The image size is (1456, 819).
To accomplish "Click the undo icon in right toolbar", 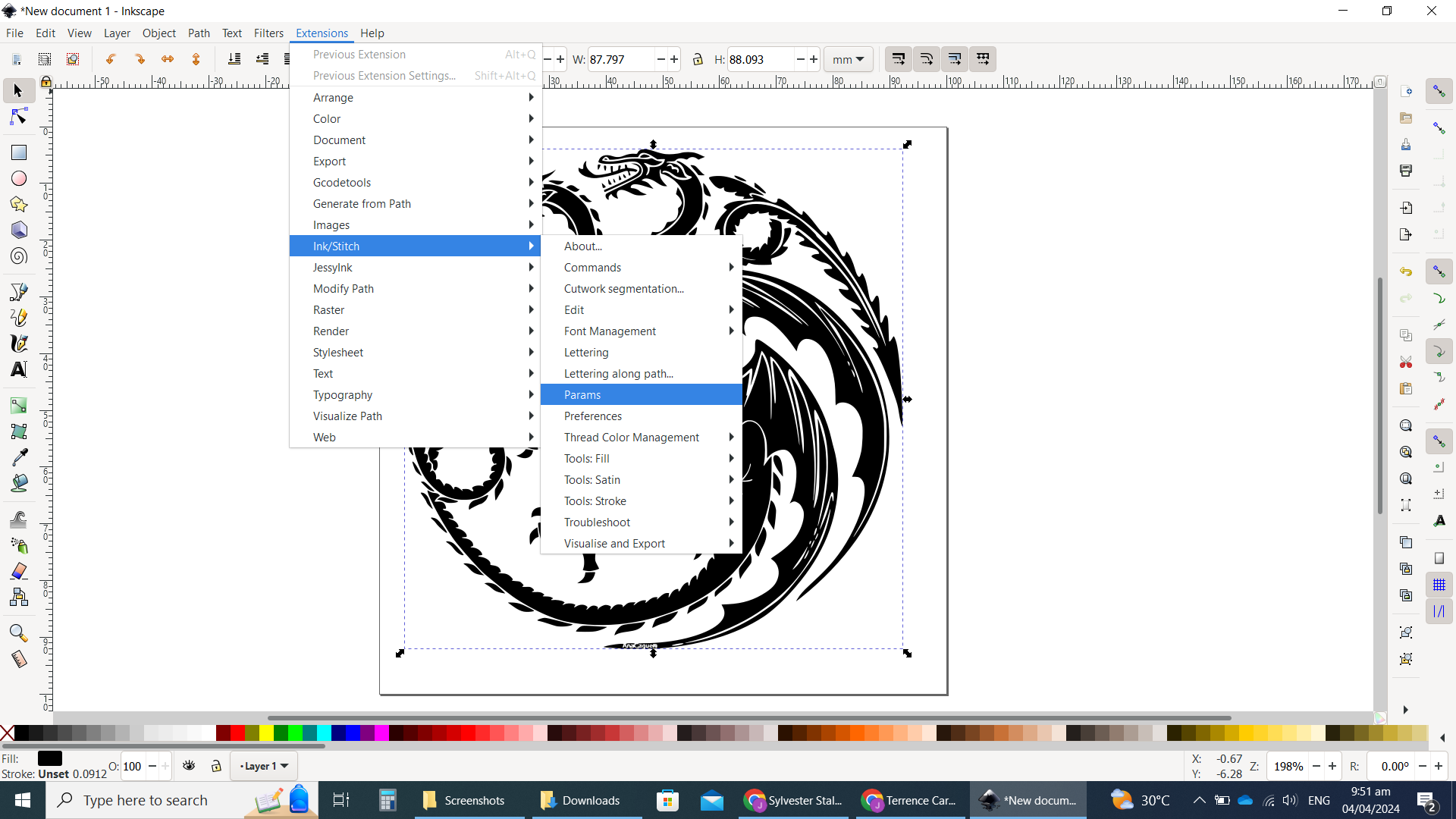I will pyautogui.click(x=1406, y=271).
